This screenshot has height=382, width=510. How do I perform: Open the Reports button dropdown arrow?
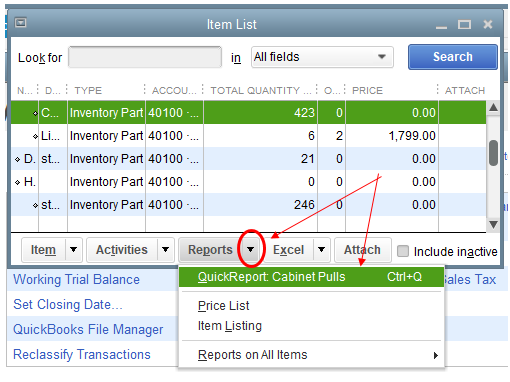251,249
